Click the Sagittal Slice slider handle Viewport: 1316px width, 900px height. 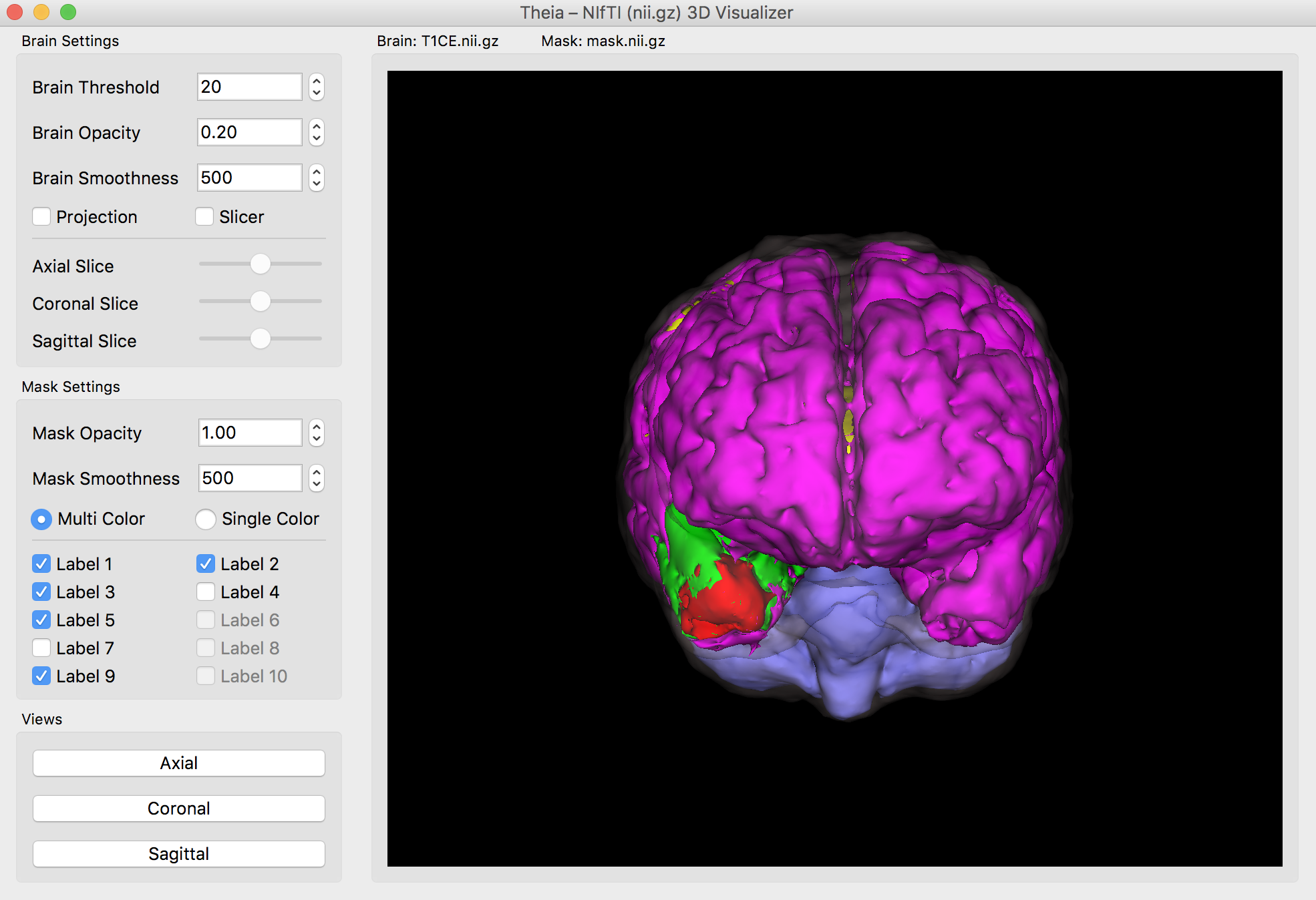[261, 339]
